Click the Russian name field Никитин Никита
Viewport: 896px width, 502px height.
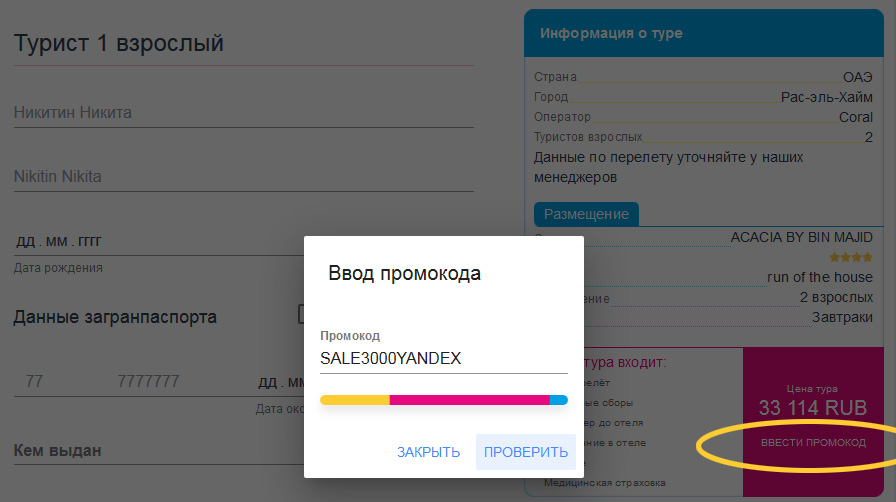click(x=244, y=113)
